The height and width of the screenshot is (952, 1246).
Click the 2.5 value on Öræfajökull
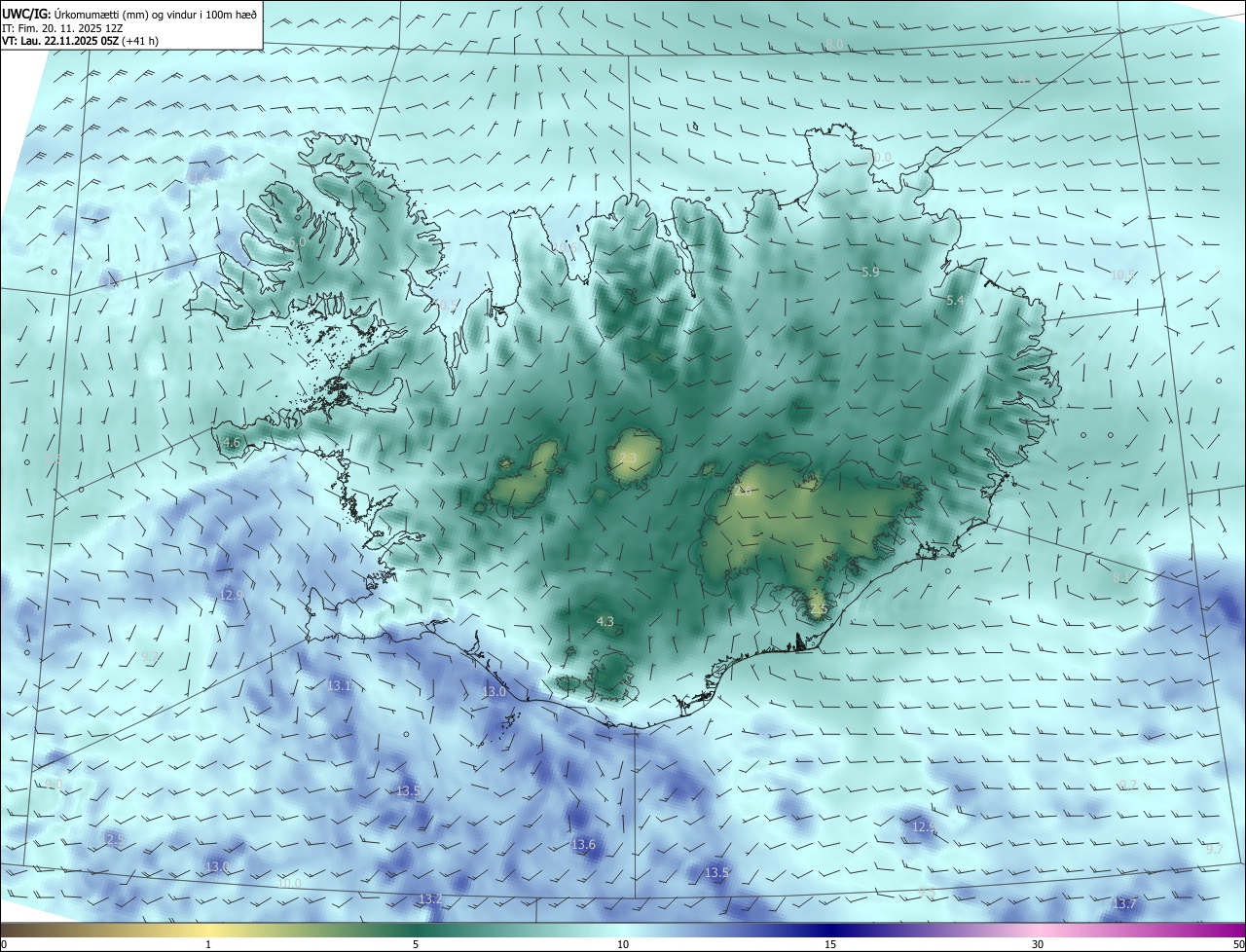[818, 609]
